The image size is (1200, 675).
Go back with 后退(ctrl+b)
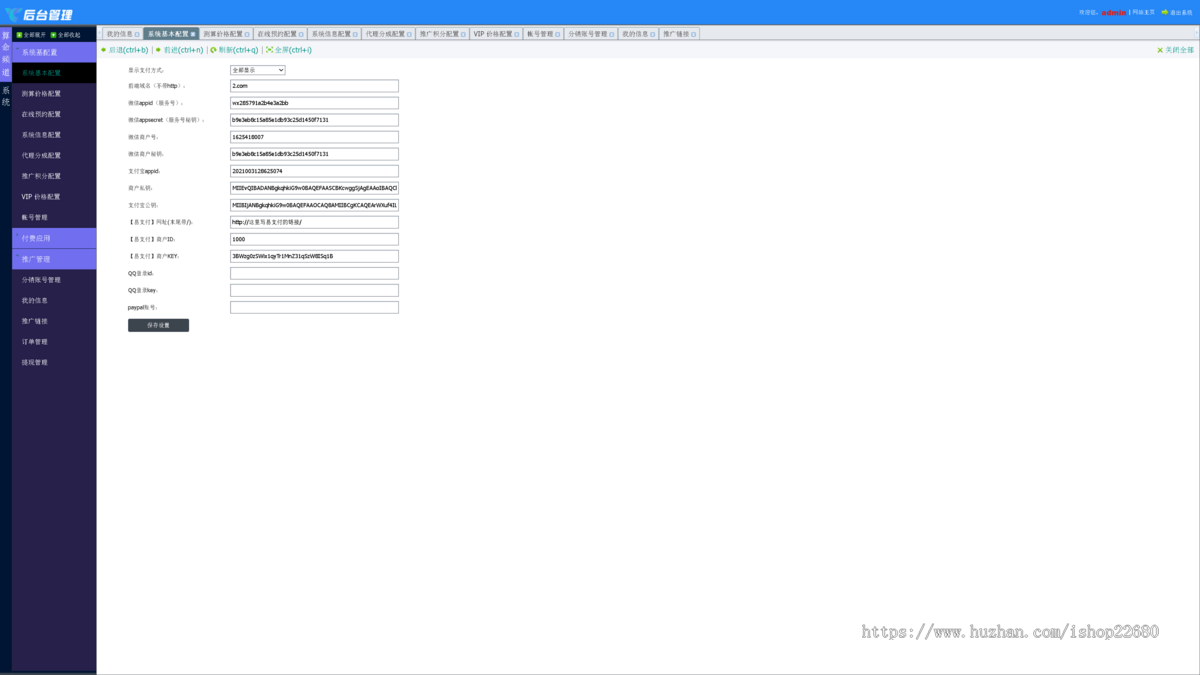125,50
